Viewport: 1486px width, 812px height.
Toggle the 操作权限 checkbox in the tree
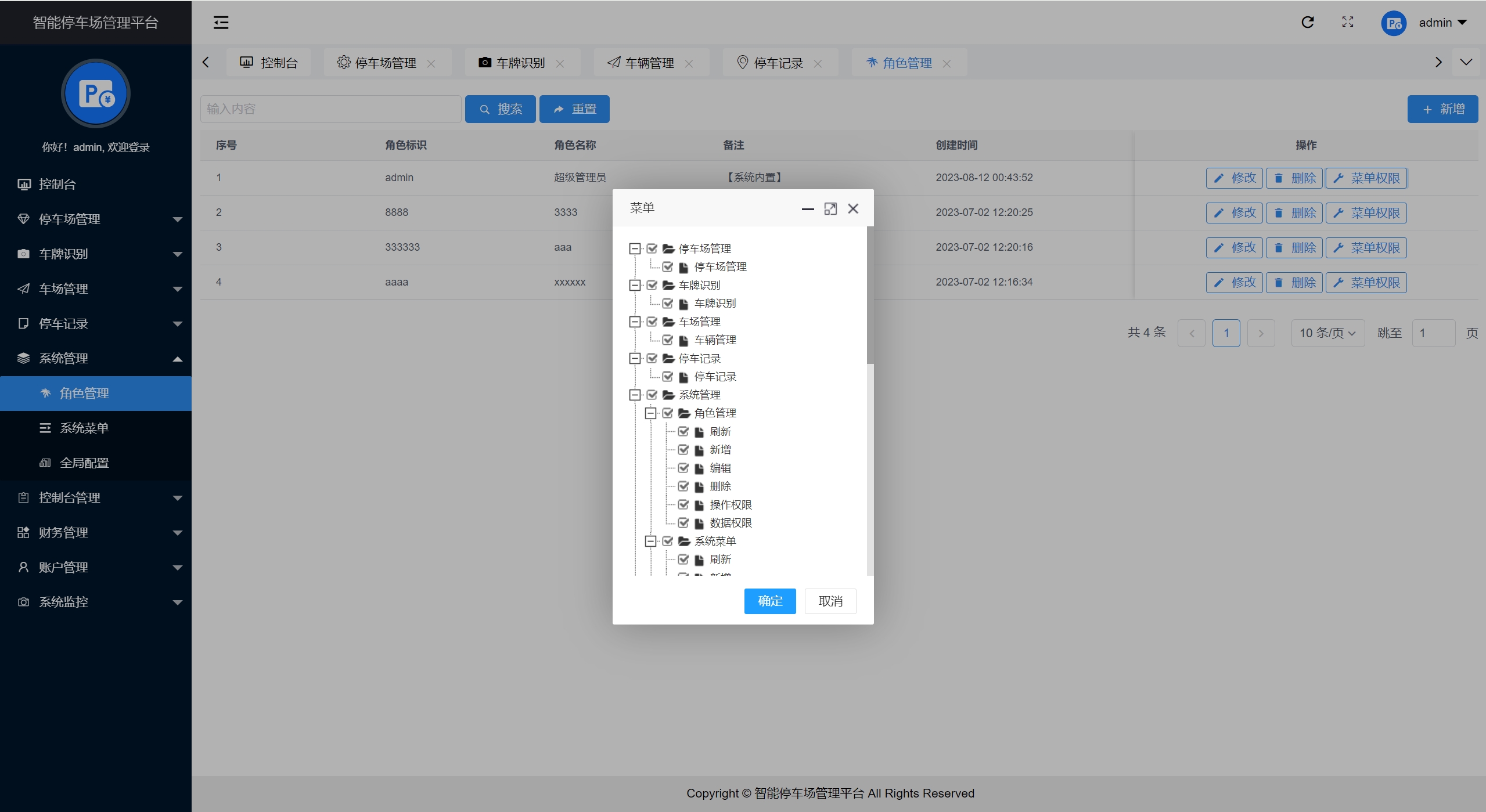[683, 504]
